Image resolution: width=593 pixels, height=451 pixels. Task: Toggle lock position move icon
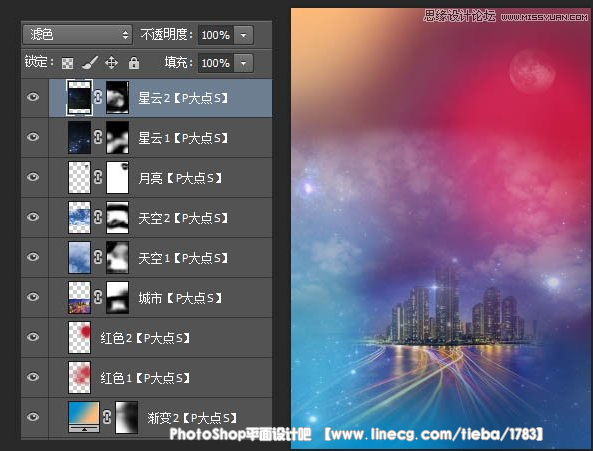point(112,62)
